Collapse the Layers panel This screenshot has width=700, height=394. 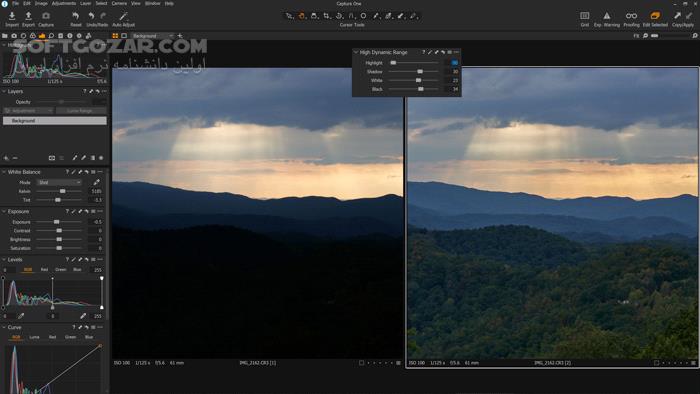tap(4, 91)
